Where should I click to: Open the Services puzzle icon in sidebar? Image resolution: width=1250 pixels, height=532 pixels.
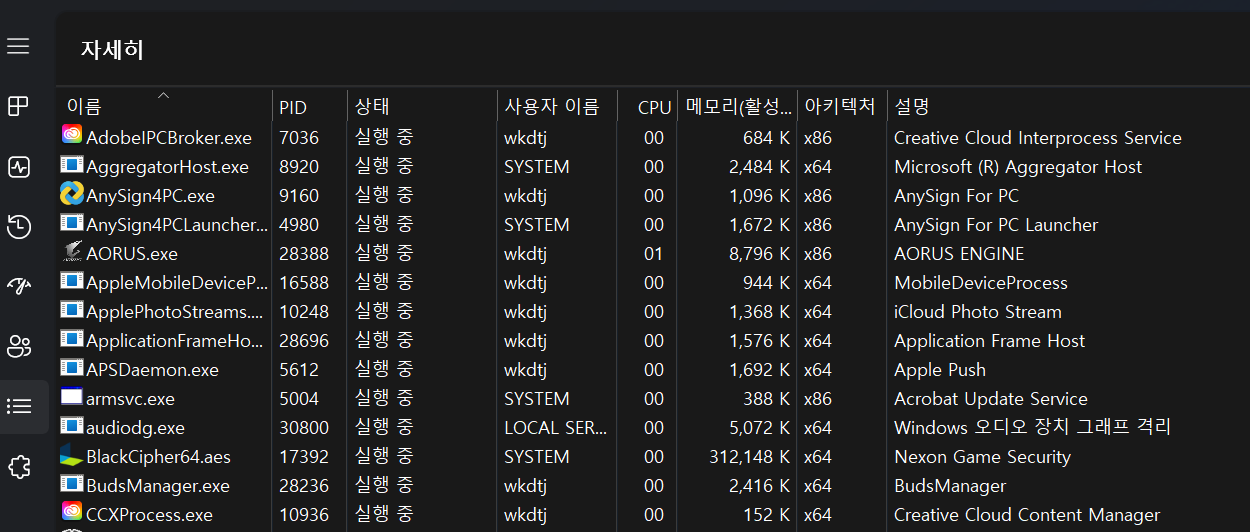click(18, 467)
